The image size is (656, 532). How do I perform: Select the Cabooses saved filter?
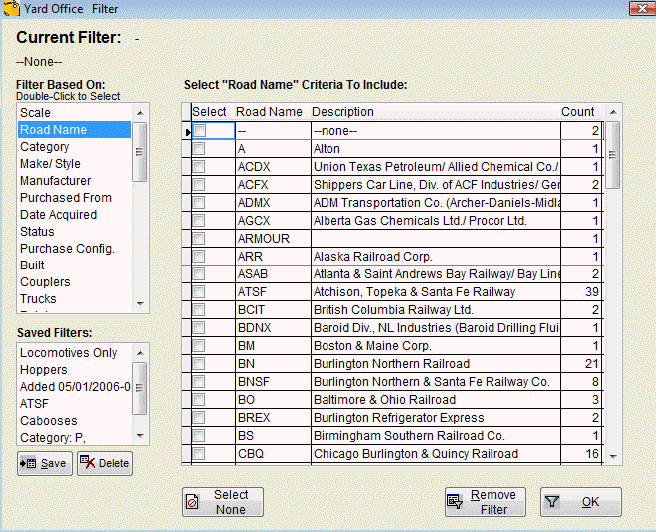74,421
